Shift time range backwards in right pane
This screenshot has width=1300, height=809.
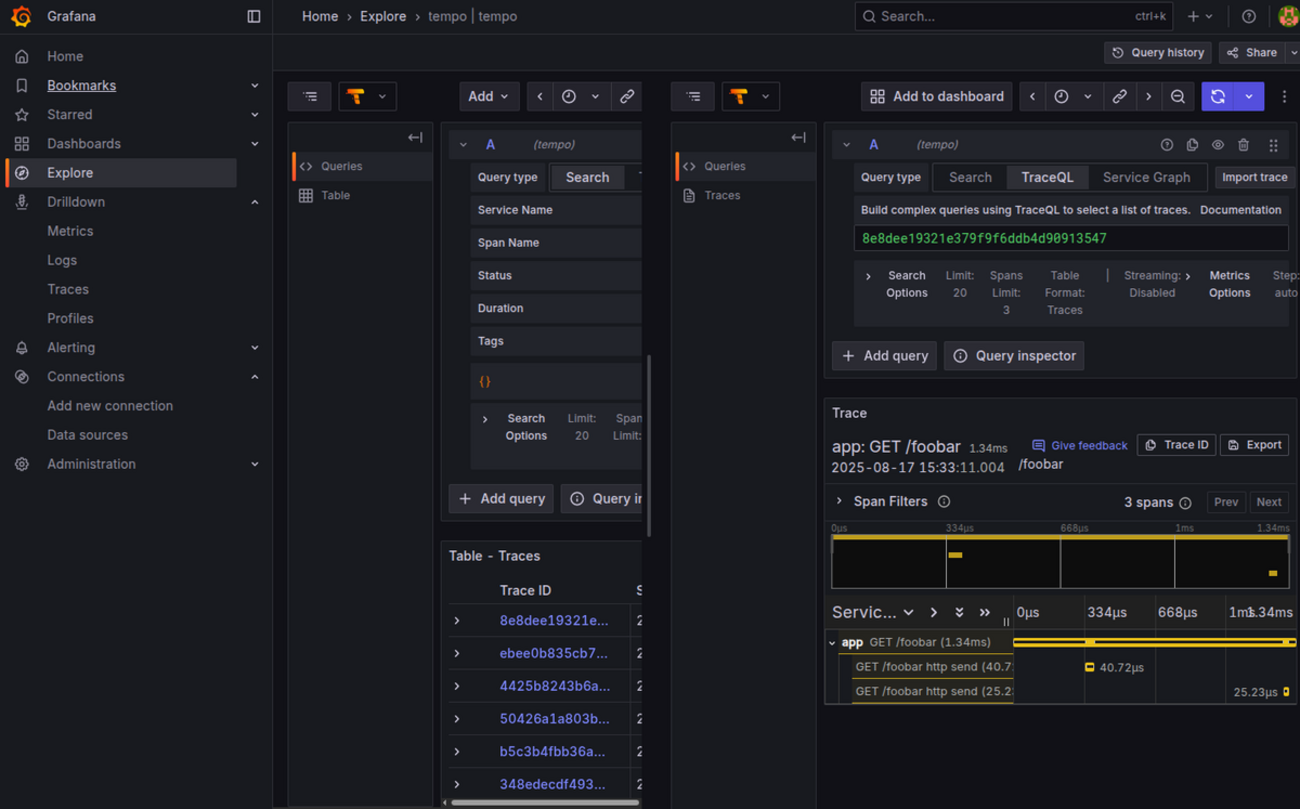point(1033,96)
